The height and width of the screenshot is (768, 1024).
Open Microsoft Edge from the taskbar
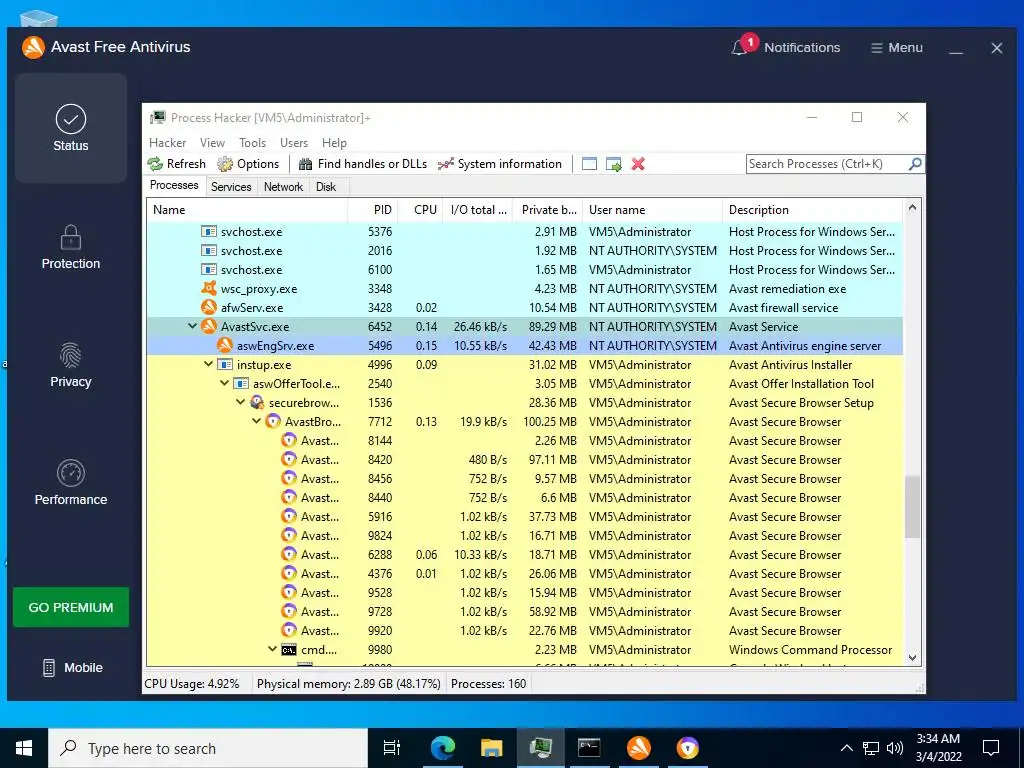443,748
